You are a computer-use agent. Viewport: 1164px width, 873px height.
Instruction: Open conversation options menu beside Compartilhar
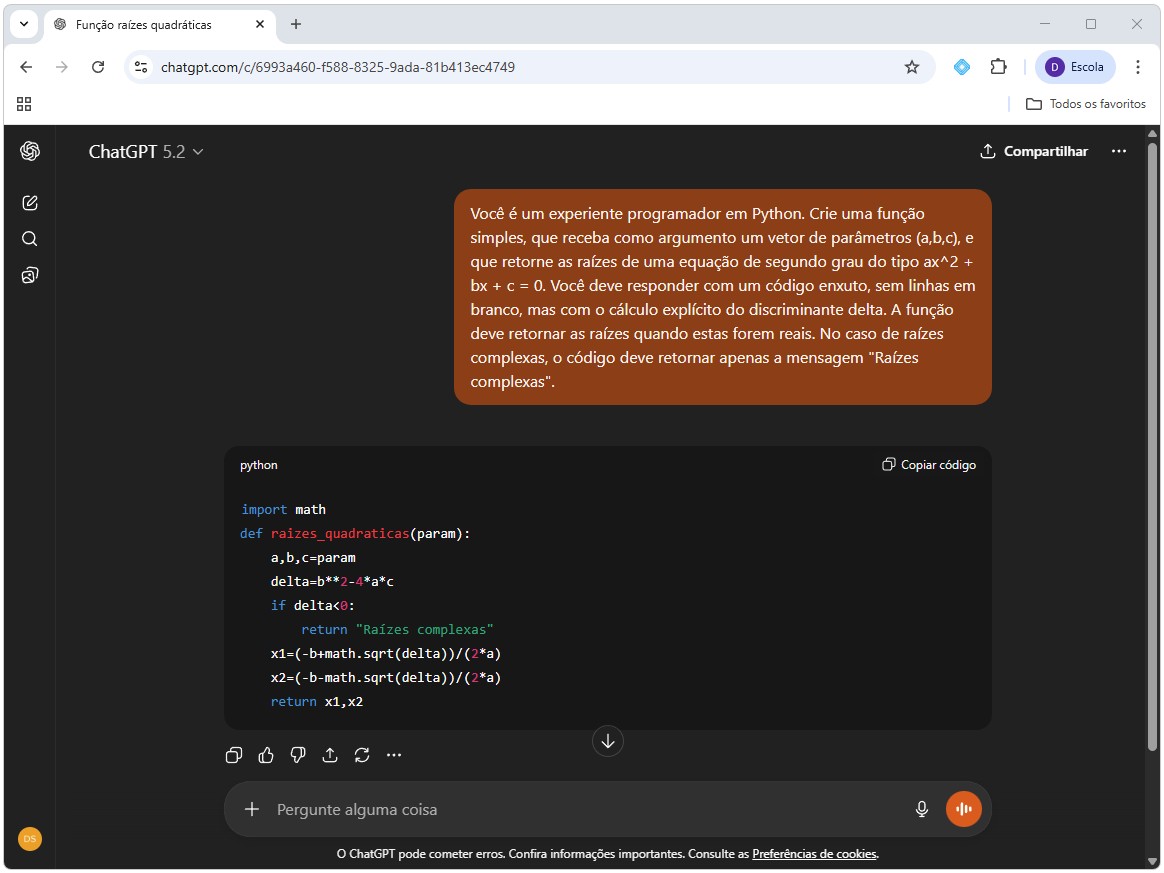[1119, 151]
